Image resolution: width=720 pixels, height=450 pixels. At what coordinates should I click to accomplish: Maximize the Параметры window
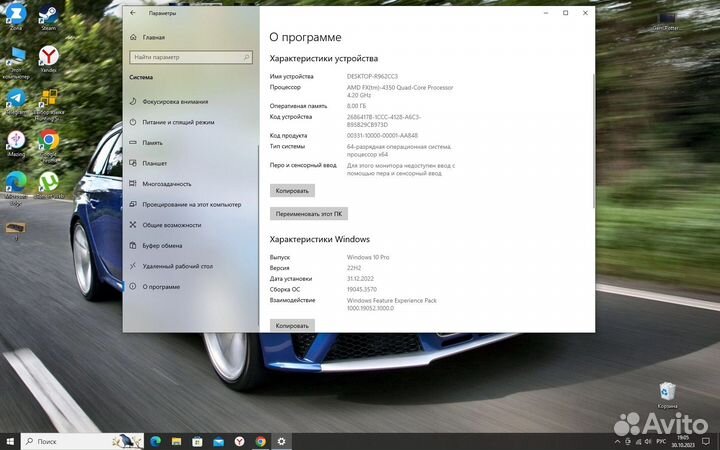pyautogui.click(x=566, y=13)
